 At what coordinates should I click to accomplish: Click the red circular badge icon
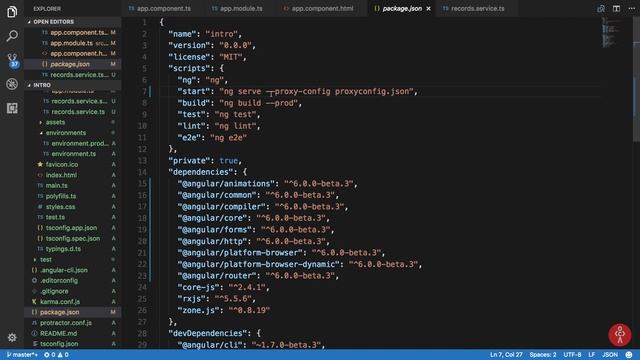[x=620, y=335]
